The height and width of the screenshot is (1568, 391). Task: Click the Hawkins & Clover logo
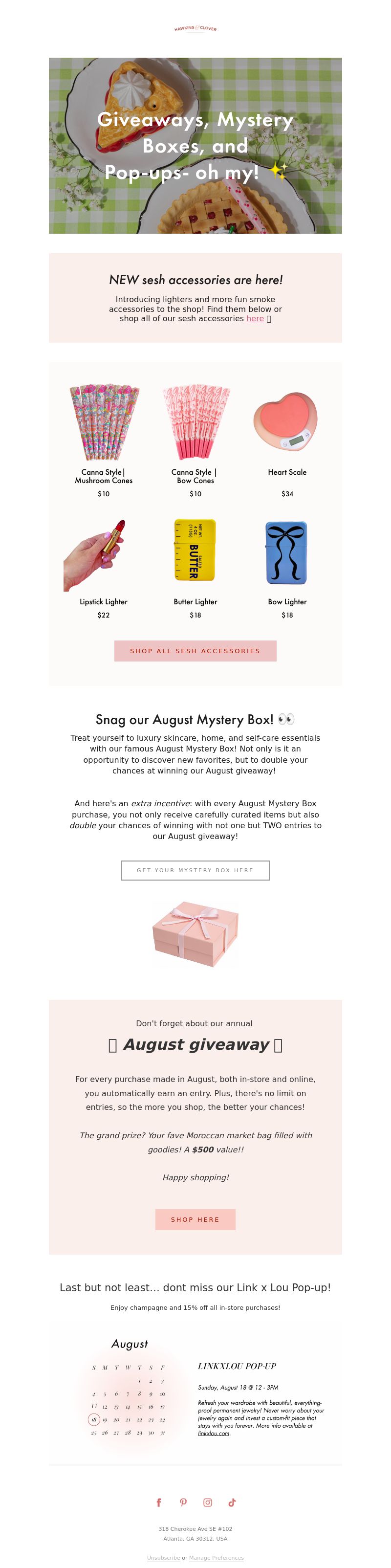tap(195, 28)
